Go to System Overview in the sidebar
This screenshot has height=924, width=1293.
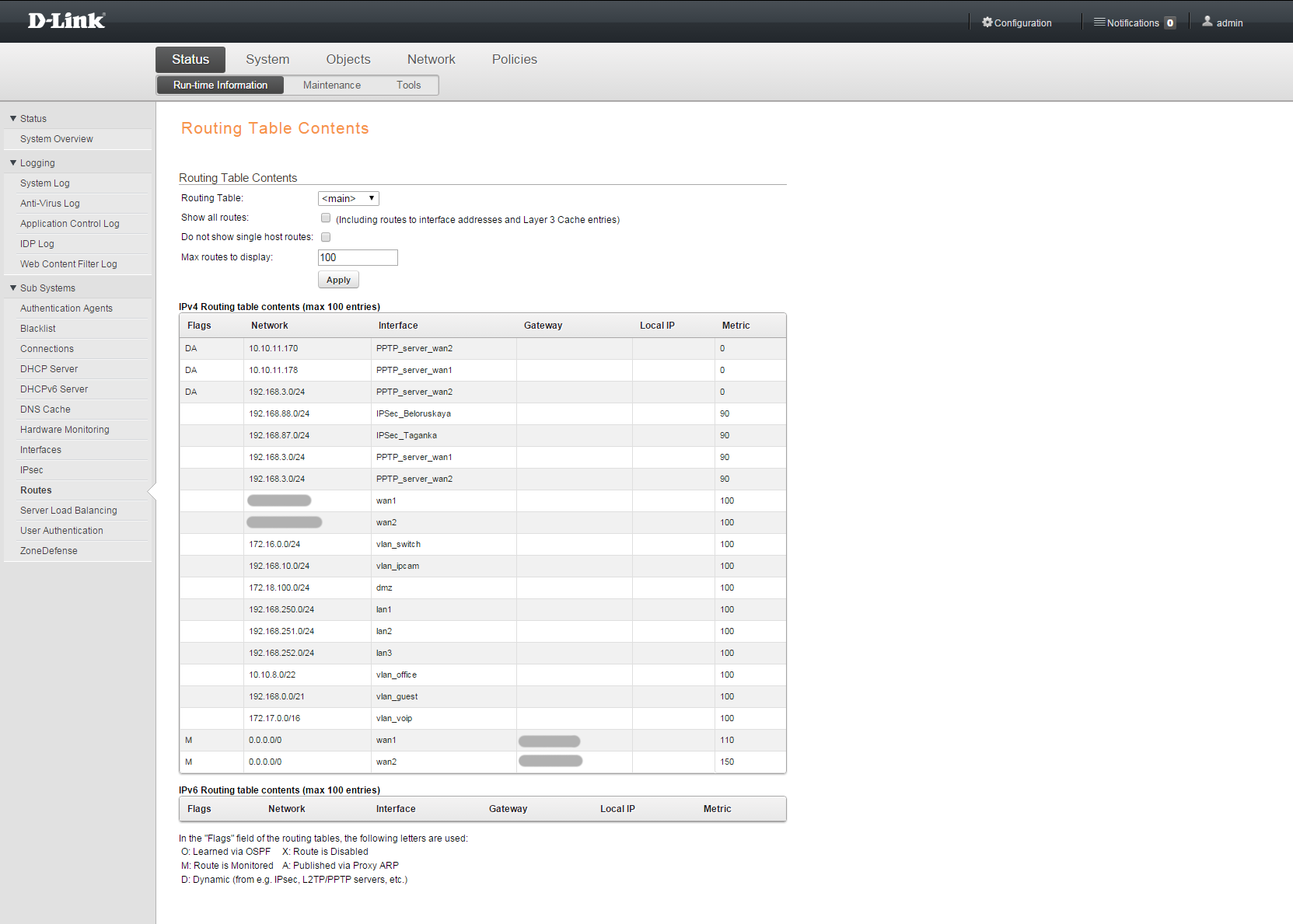[x=57, y=139]
